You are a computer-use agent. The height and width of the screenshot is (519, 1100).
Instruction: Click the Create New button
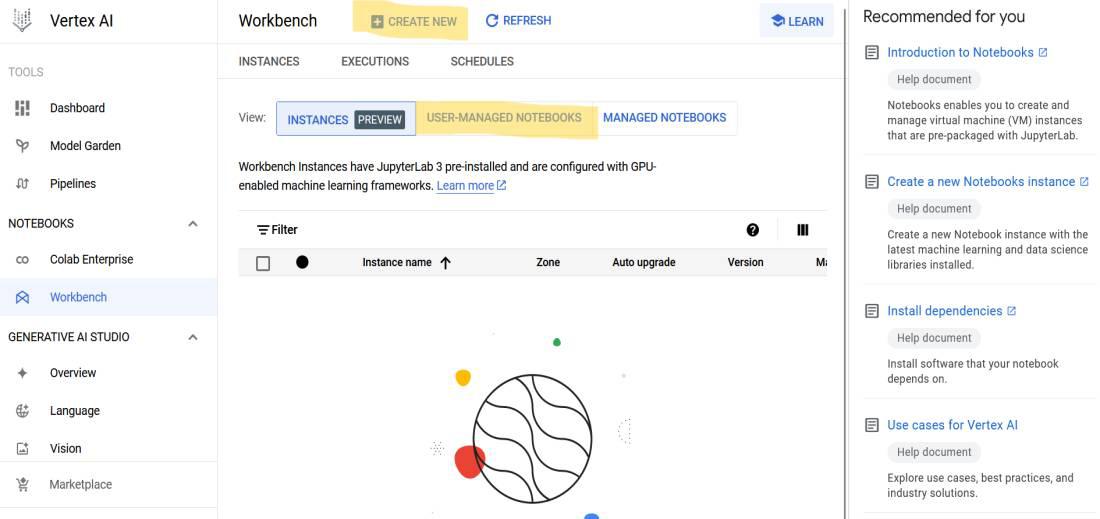click(413, 21)
